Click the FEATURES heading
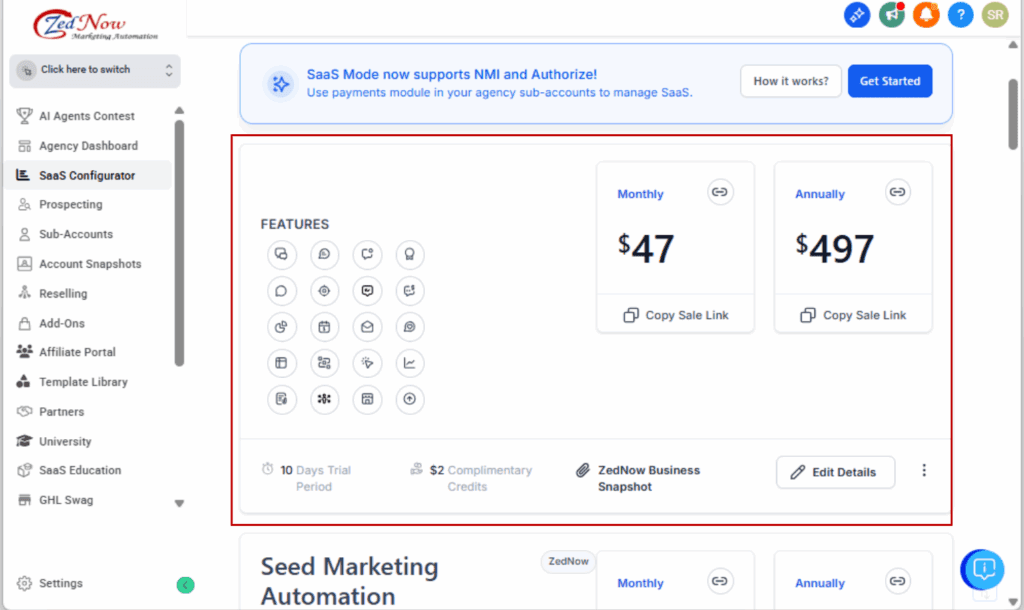This screenshot has height=610, width=1024. [295, 224]
